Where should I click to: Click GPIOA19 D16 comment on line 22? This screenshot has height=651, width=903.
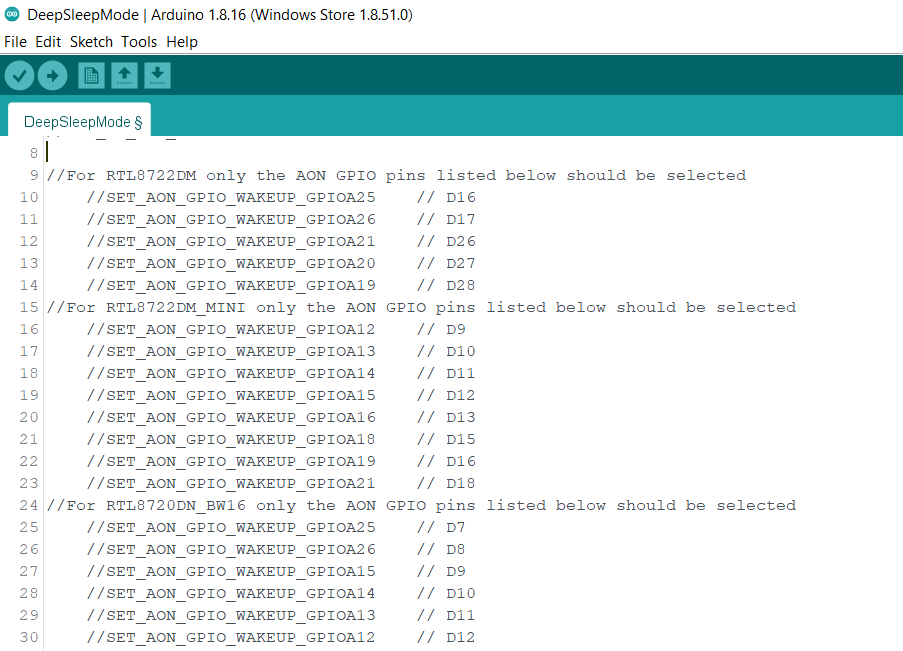281,461
